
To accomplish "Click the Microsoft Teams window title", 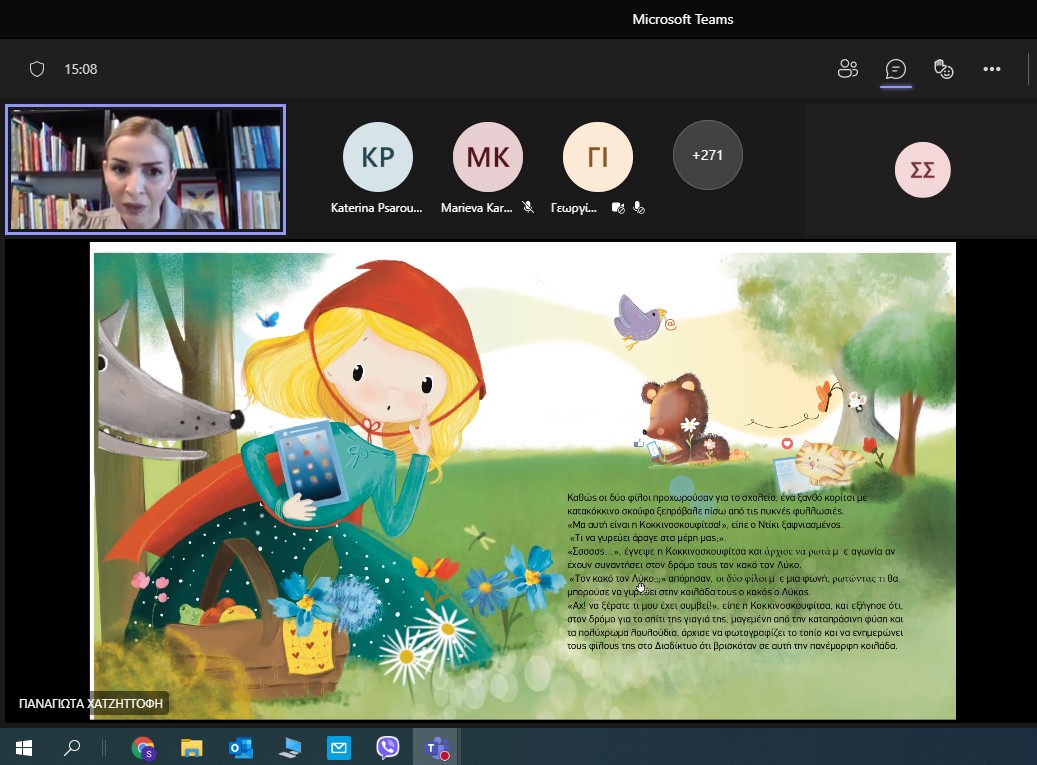I will pos(683,19).
